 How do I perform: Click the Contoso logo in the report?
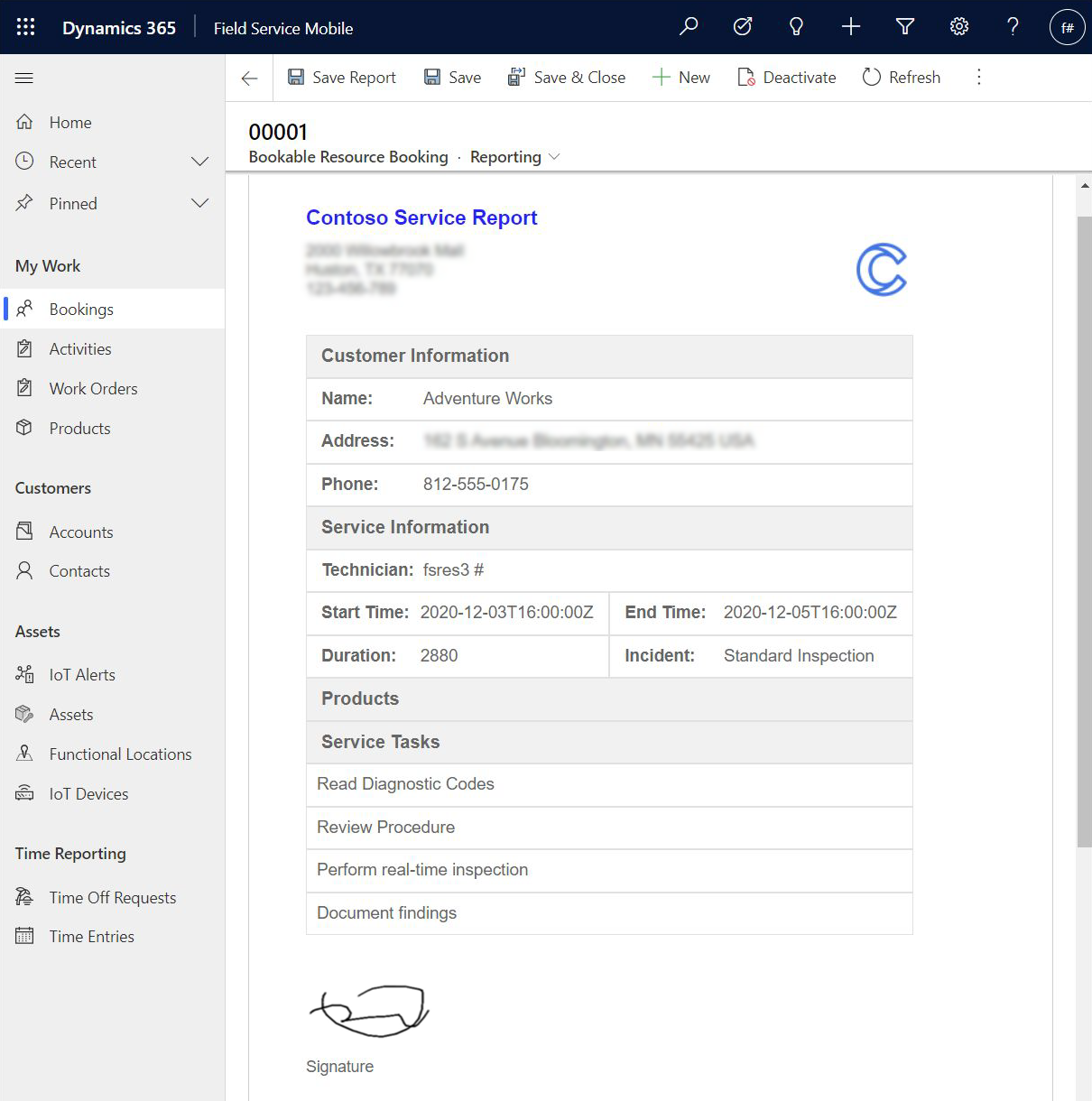click(882, 269)
